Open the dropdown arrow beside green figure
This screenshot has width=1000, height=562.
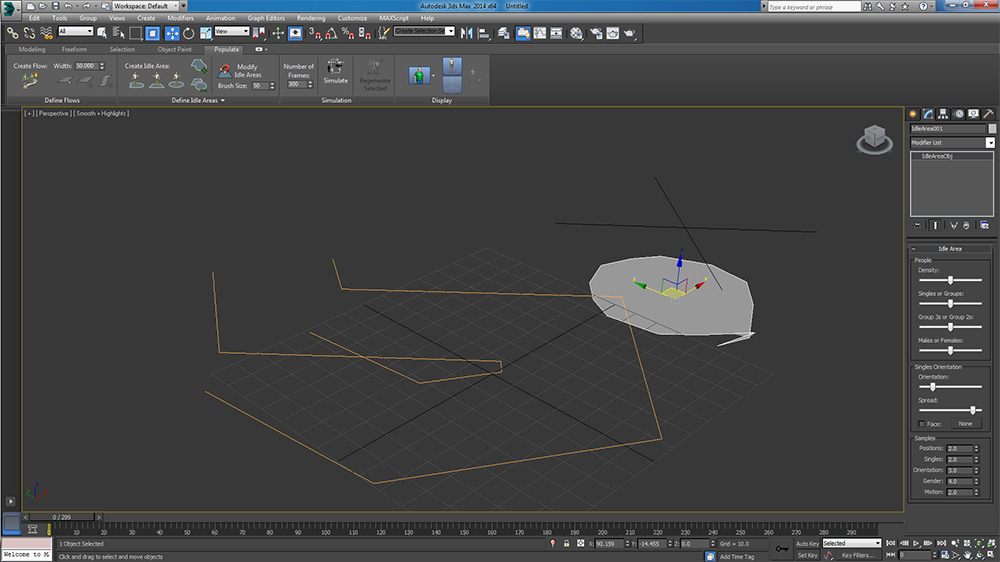(x=434, y=75)
